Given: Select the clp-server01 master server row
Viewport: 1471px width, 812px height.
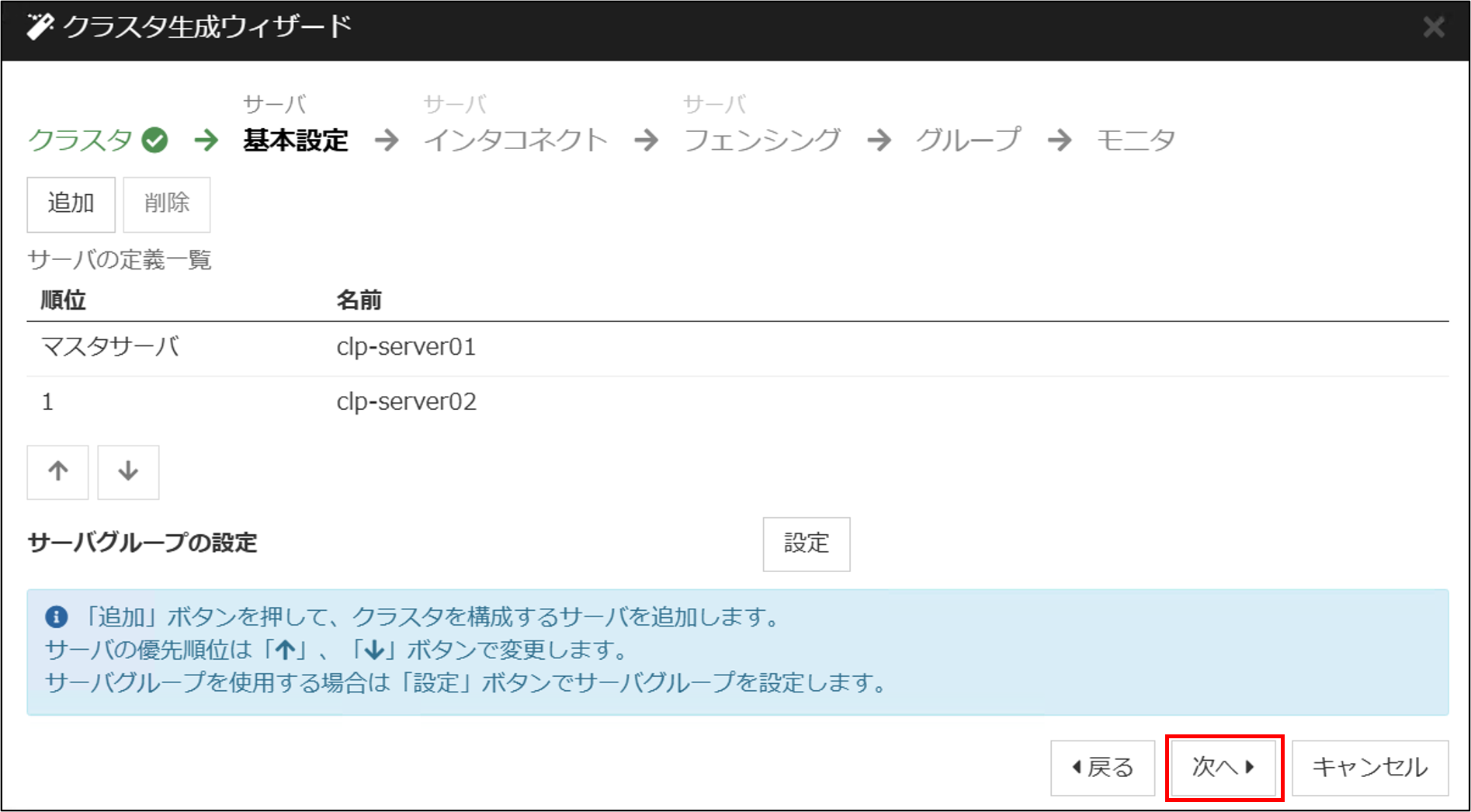Looking at the screenshot, I should 406,347.
